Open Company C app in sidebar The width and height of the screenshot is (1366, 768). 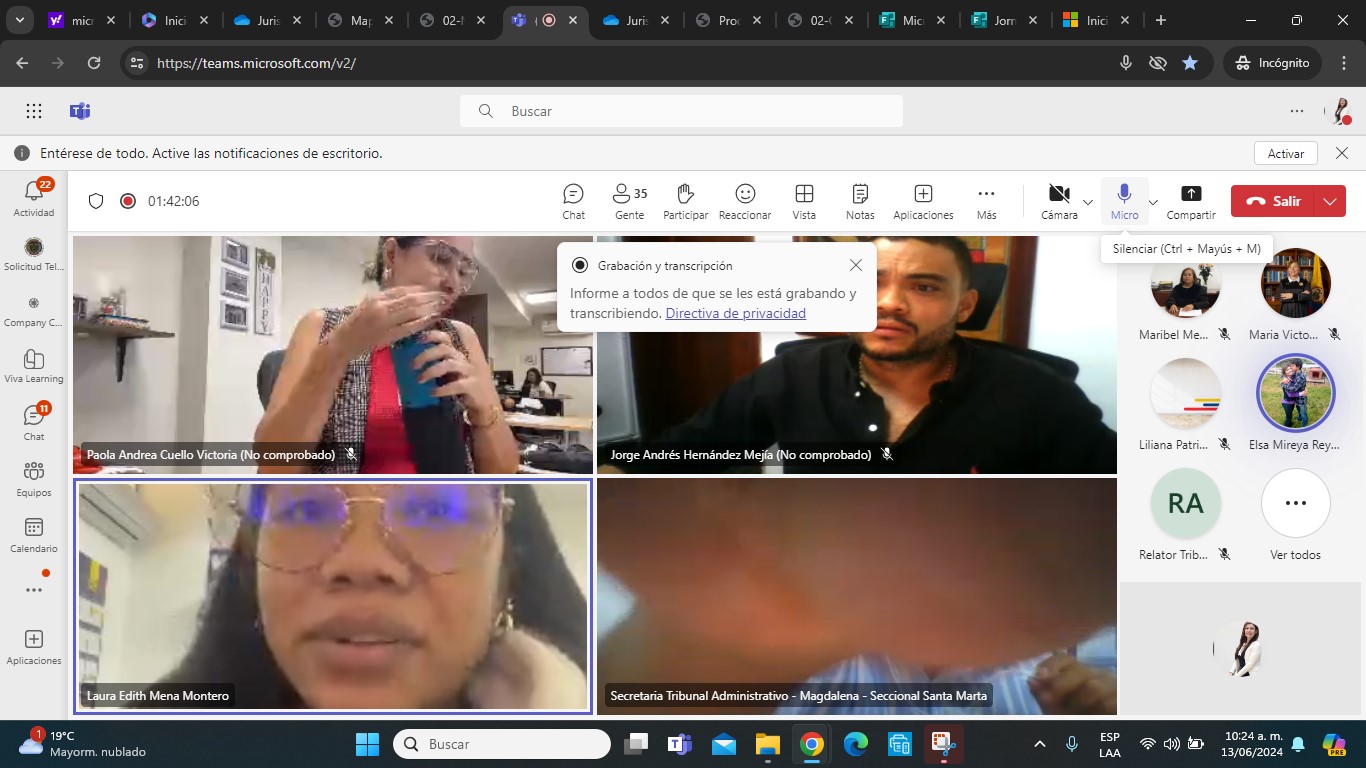[x=34, y=309]
